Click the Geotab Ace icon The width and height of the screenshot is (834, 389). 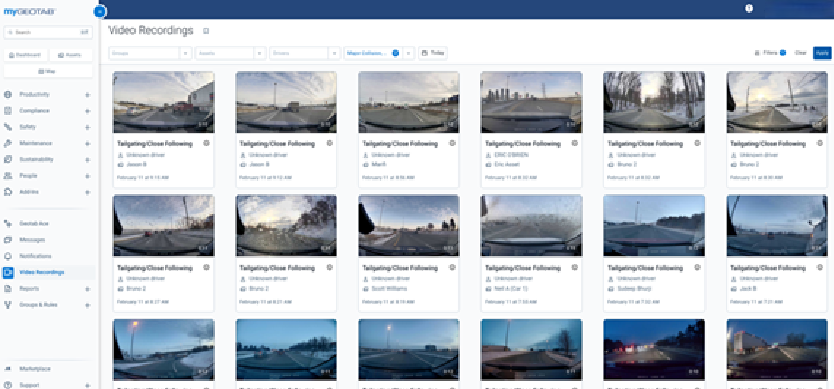click(8, 224)
